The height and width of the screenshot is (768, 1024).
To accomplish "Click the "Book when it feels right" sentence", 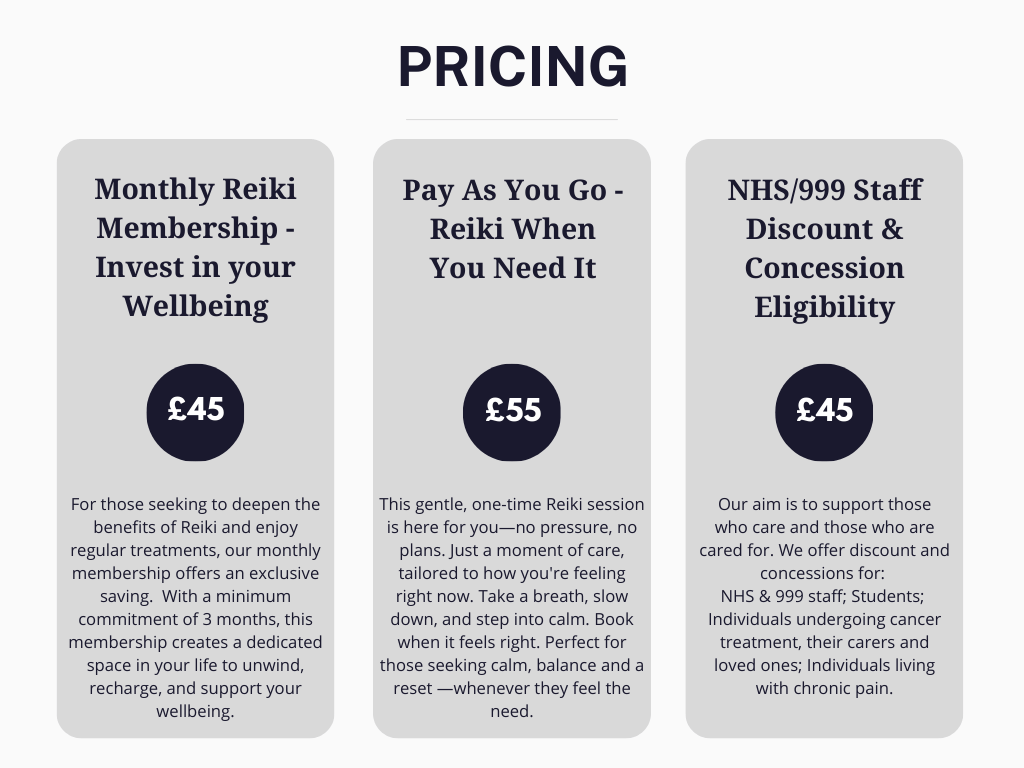I will pyautogui.click(x=570, y=619).
